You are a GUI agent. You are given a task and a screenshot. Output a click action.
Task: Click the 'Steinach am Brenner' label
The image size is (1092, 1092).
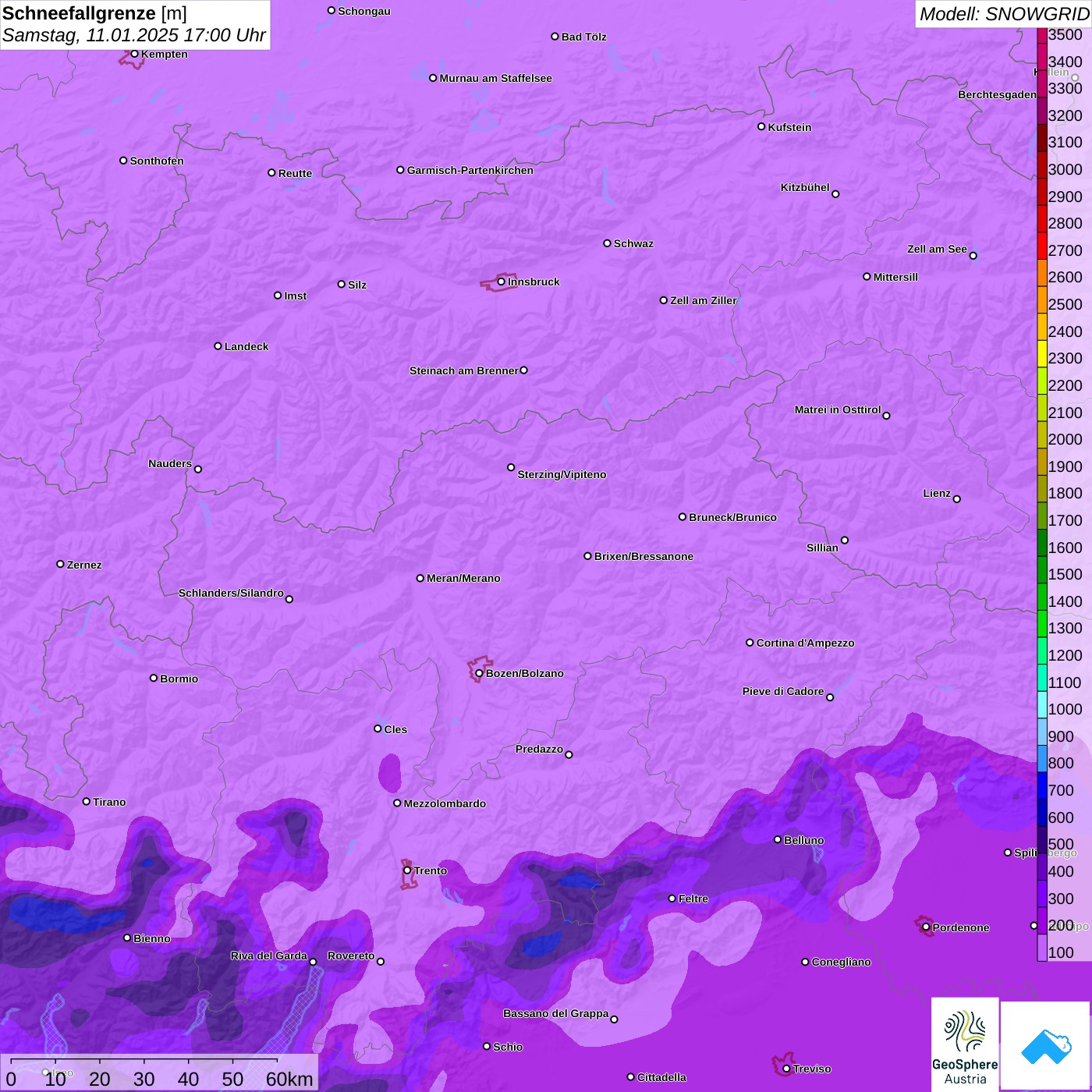(x=464, y=370)
